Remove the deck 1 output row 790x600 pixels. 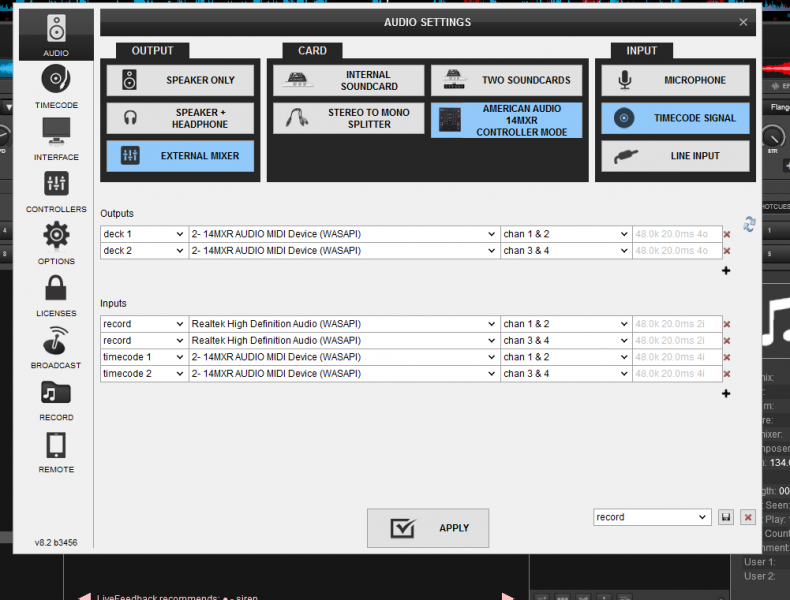tap(727, 234)
